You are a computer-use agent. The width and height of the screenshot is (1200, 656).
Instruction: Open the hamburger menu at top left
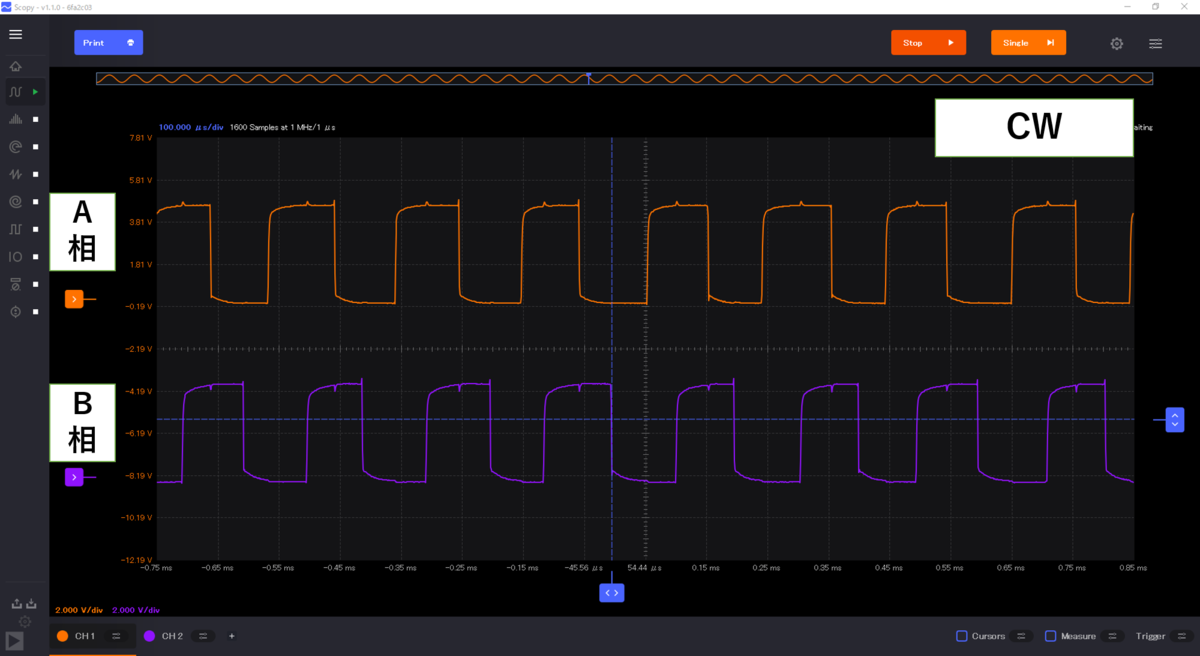[x=15, y=34]
